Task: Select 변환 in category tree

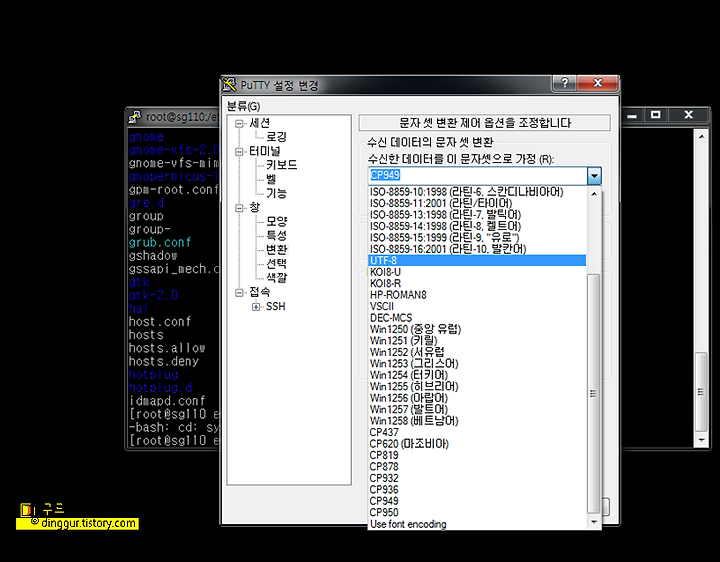Action: (x=276, y=250)
